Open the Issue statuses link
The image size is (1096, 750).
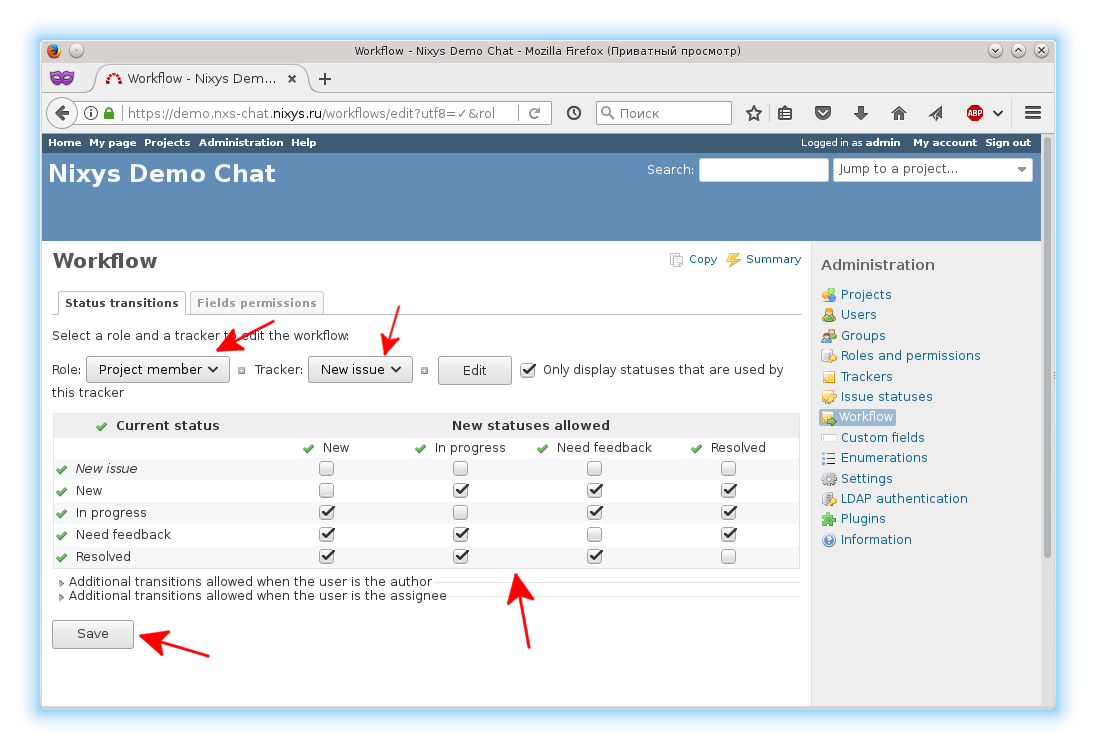[886, 397]
